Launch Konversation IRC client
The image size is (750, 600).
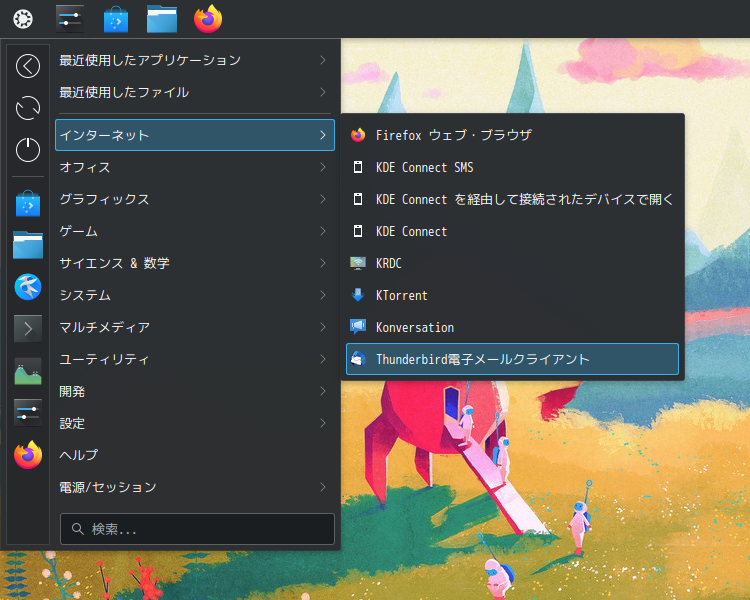pyautogui.click(x=512, y=327)
